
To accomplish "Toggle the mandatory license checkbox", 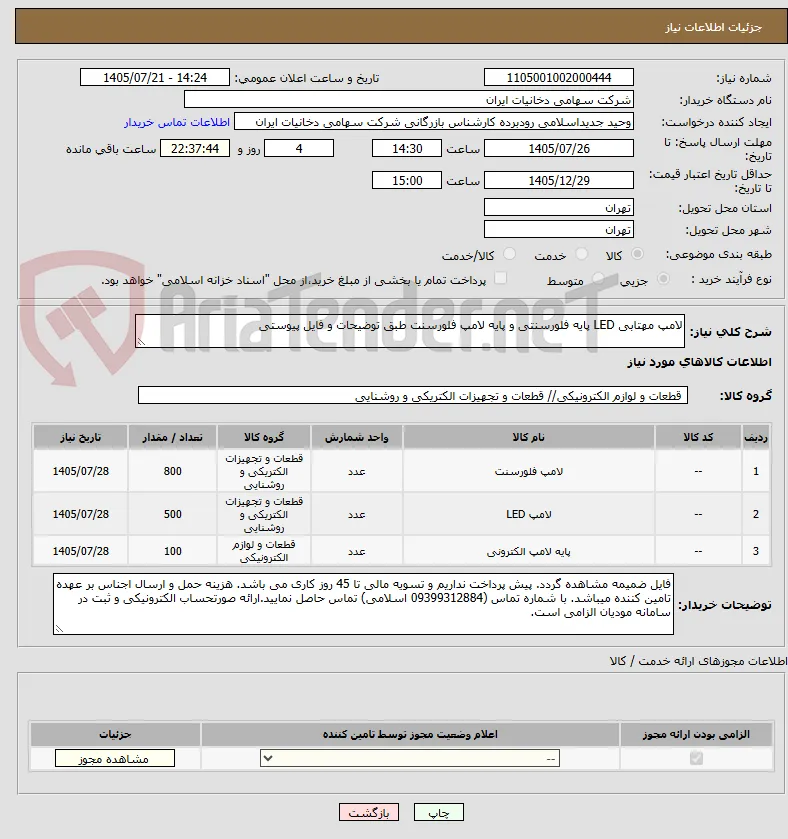I will coord(696,758).
